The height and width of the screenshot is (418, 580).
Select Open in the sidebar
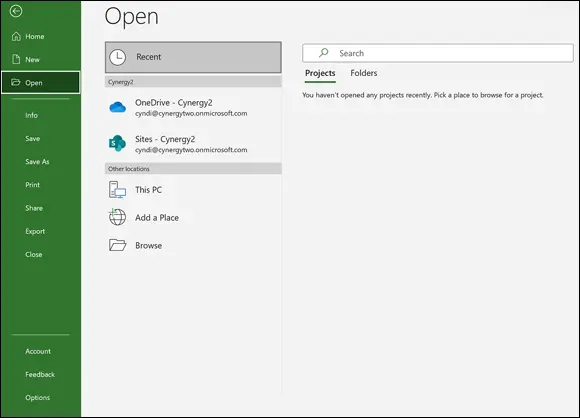41,82
